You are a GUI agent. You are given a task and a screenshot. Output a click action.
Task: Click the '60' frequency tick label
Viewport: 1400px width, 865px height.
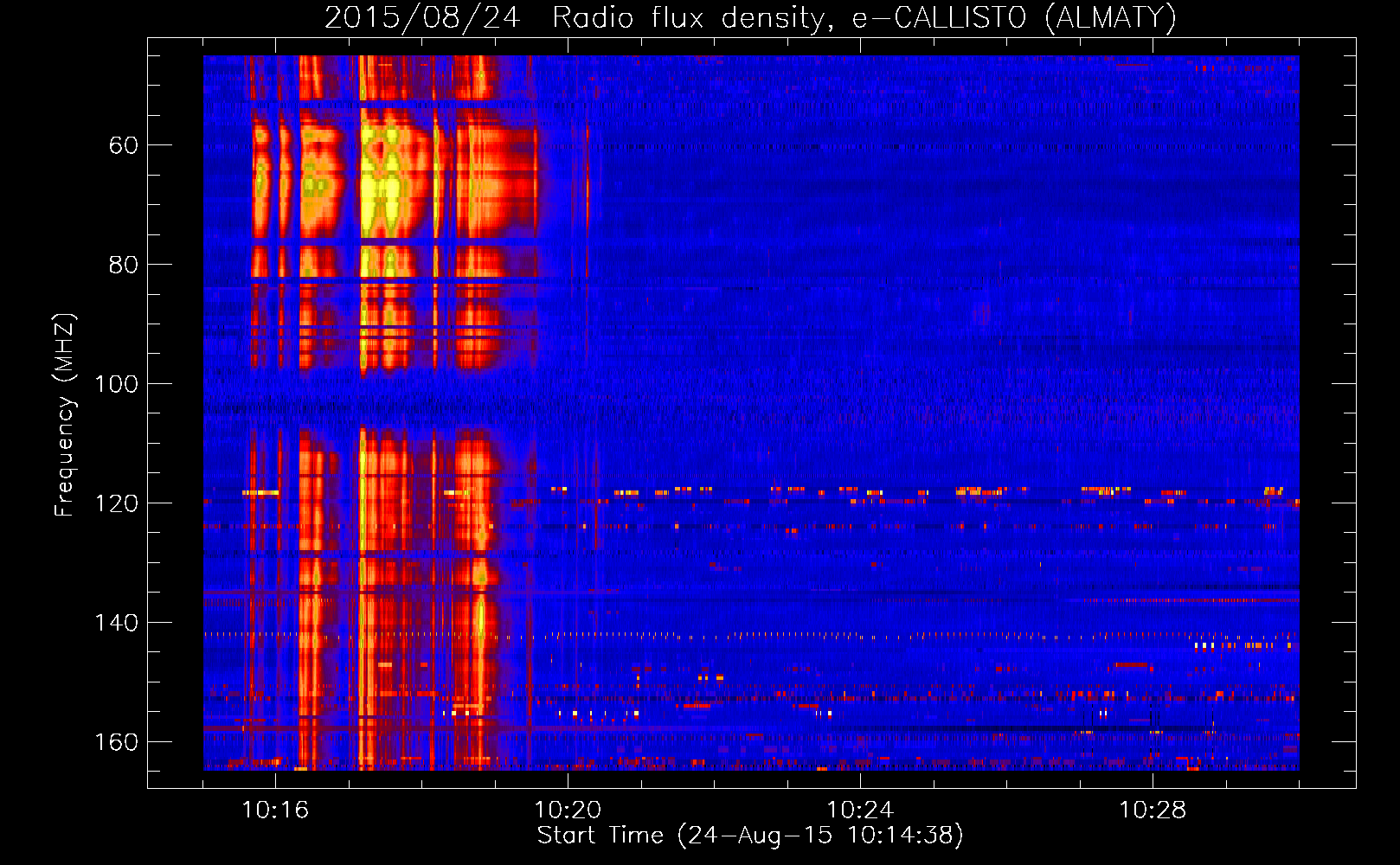tap(124, 145)
